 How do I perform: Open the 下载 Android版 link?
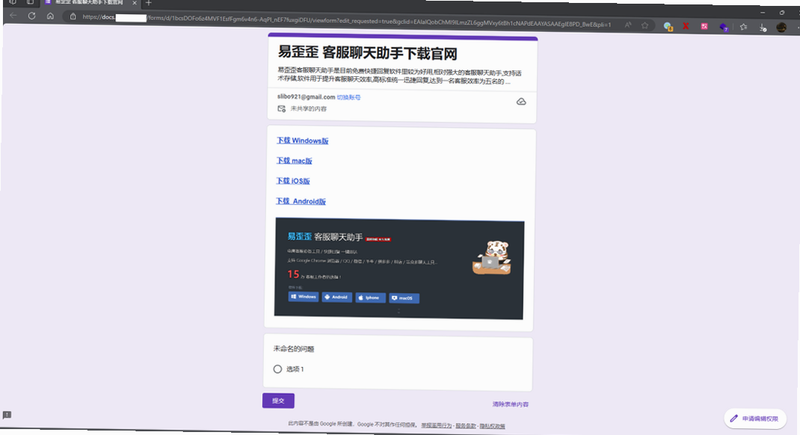click(301, 201)
